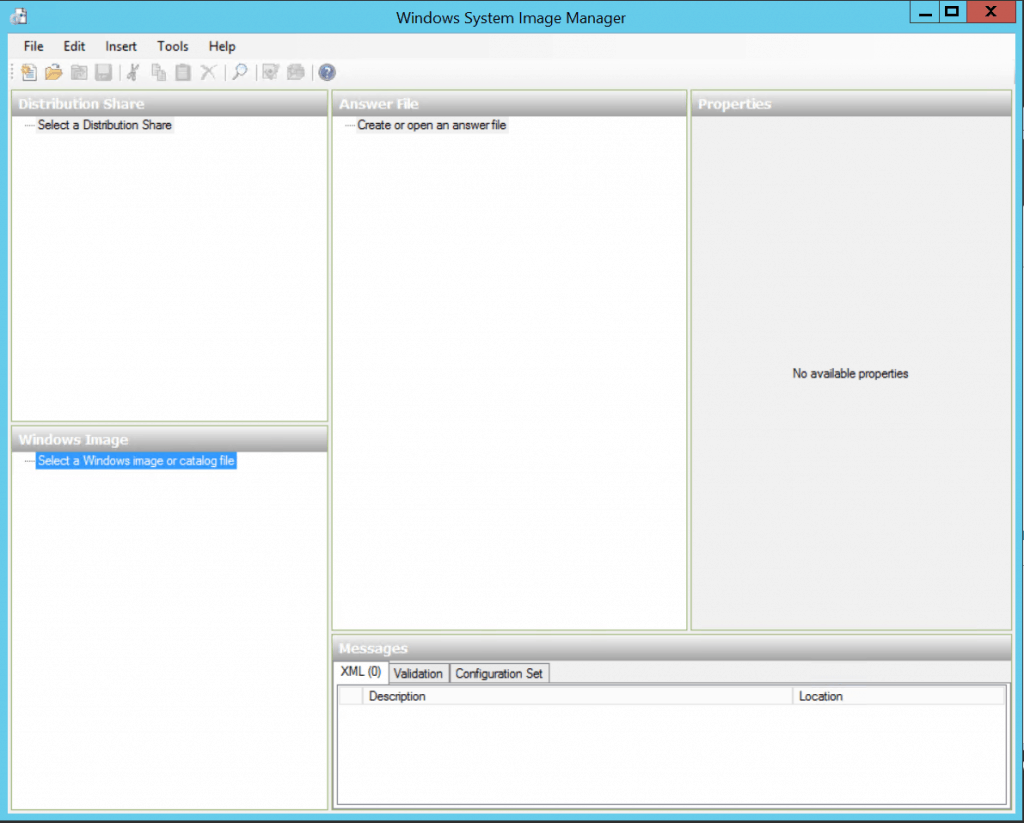This screenshot has height=823, width=1024.
Task: Click the Properties pane header
Action: (851, 104)
